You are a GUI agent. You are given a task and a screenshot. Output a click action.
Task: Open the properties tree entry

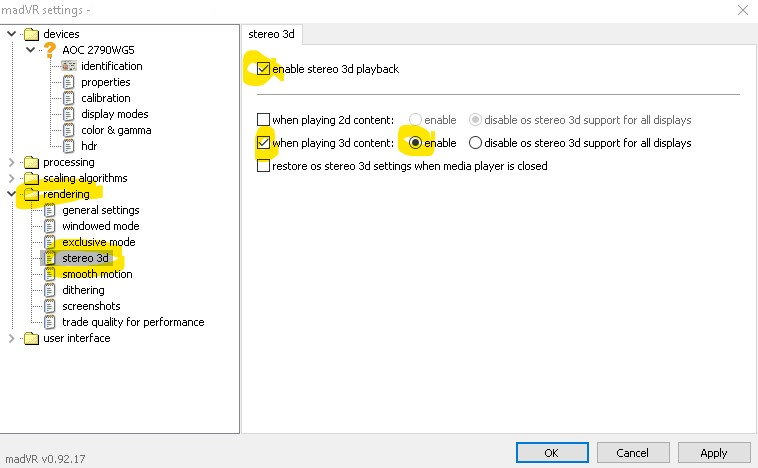click(106, 82)
